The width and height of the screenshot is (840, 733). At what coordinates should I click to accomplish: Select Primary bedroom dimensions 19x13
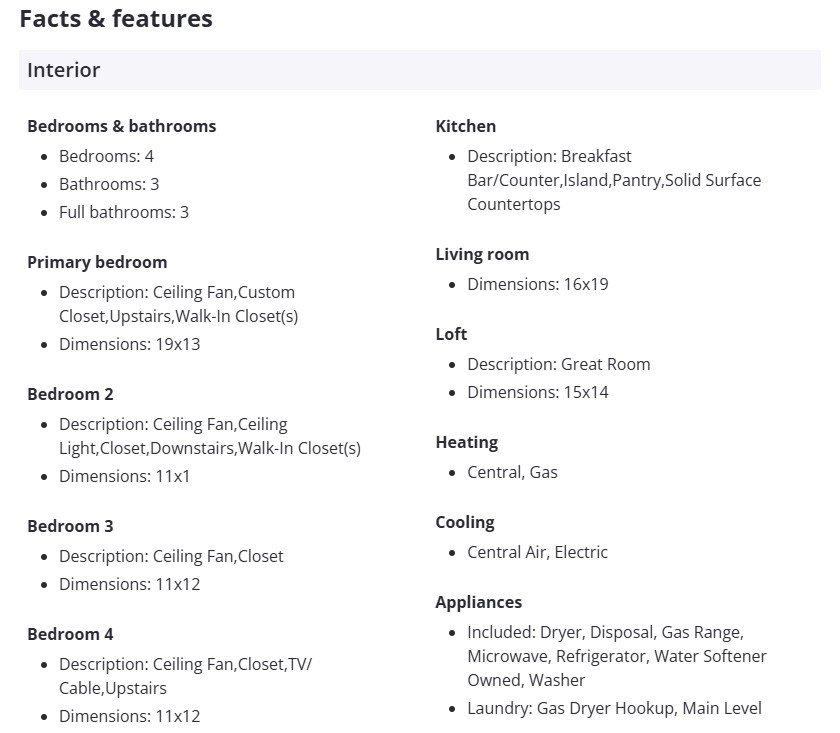click(x=129, y=344)
